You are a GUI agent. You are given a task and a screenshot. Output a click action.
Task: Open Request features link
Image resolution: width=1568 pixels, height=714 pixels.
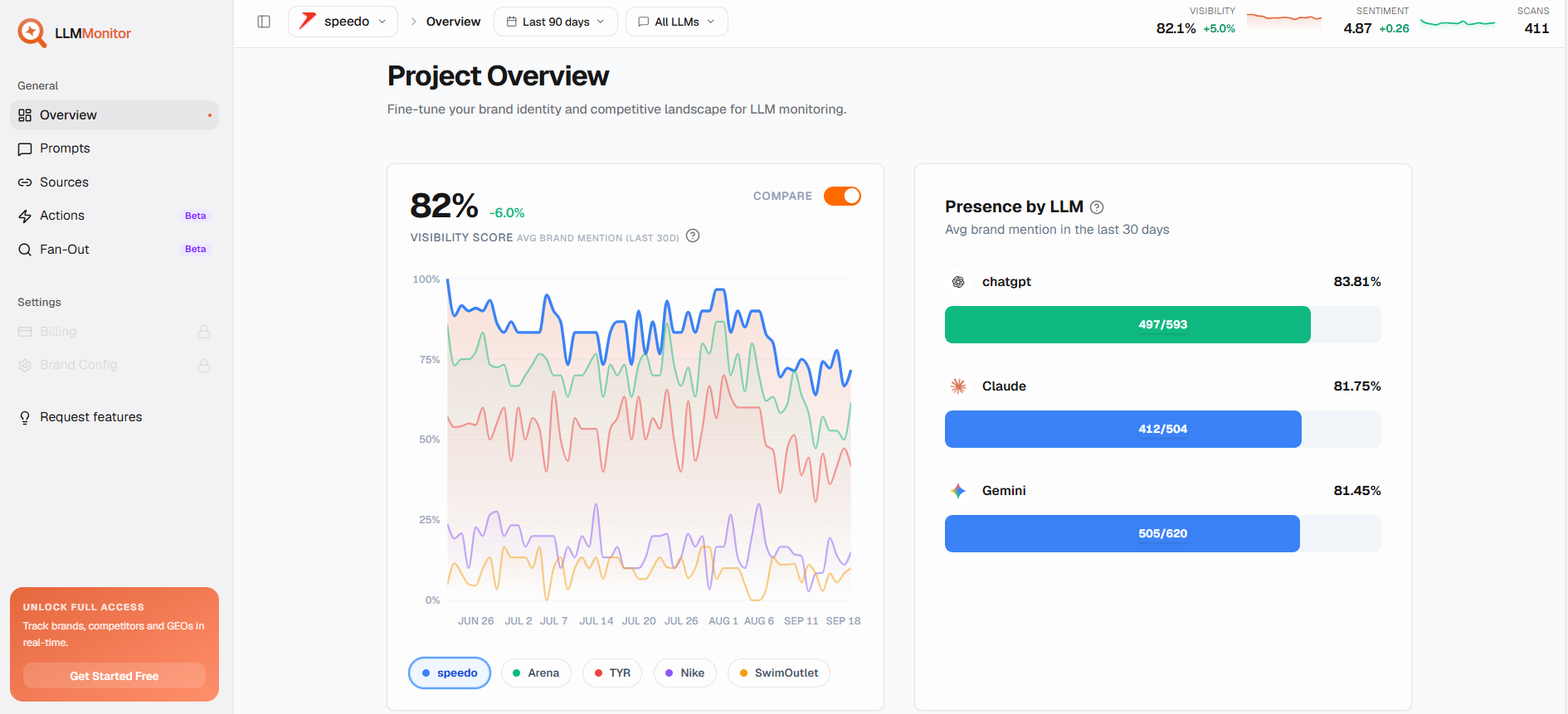(x=114, y=417)
